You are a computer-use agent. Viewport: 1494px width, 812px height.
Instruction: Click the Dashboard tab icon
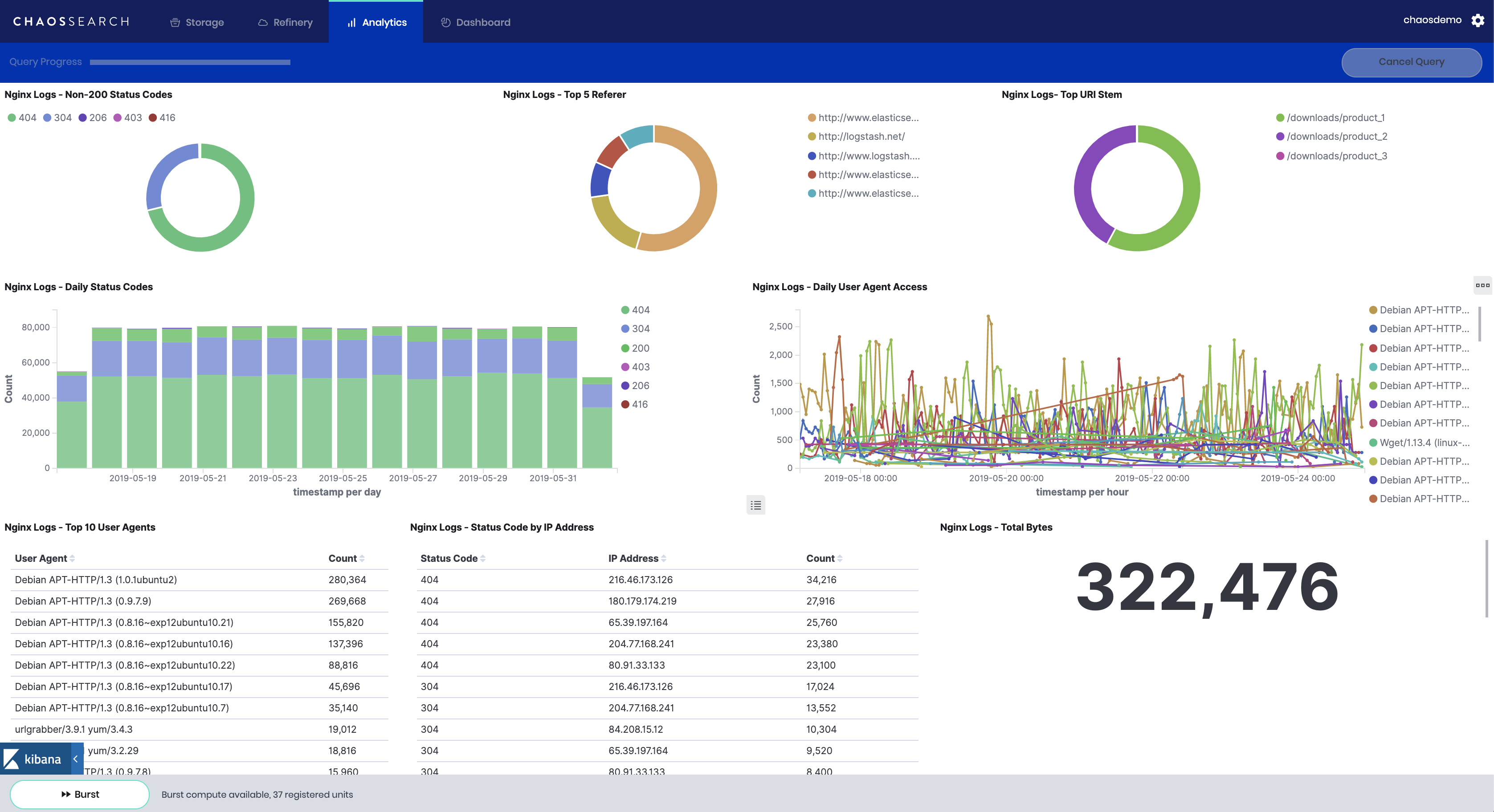click(445, 23)
